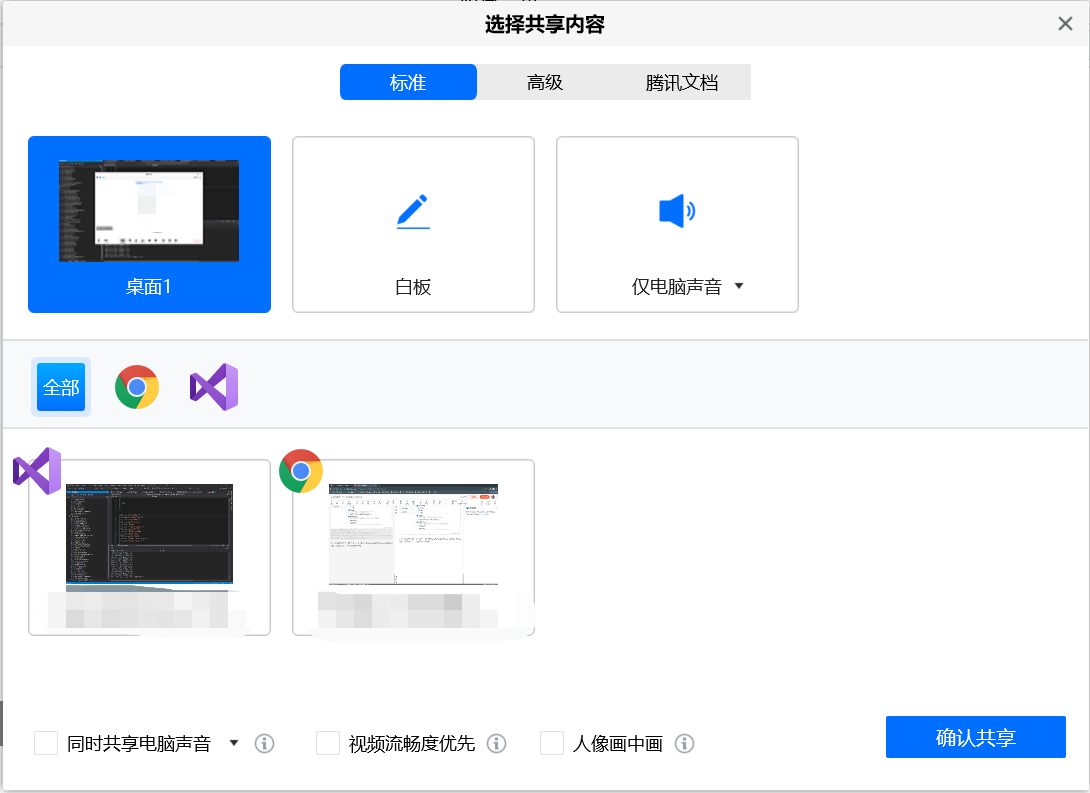Show info for 同时共享电脑声音
This screenshot has width=1090, height=793.
264,744
